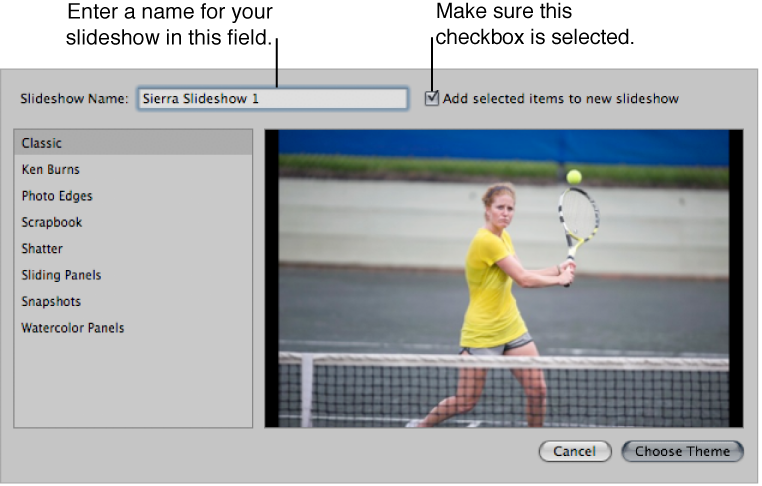The image size is (762, 486).
Task: Cancel the slideshow dialog
Action: point(575,451)
